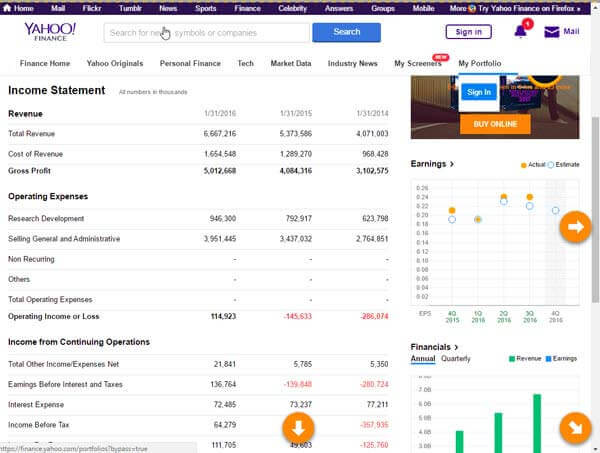Screen dimensions: 600x453
Task: Open My Screeners in navigation
Action: [418, 64]
